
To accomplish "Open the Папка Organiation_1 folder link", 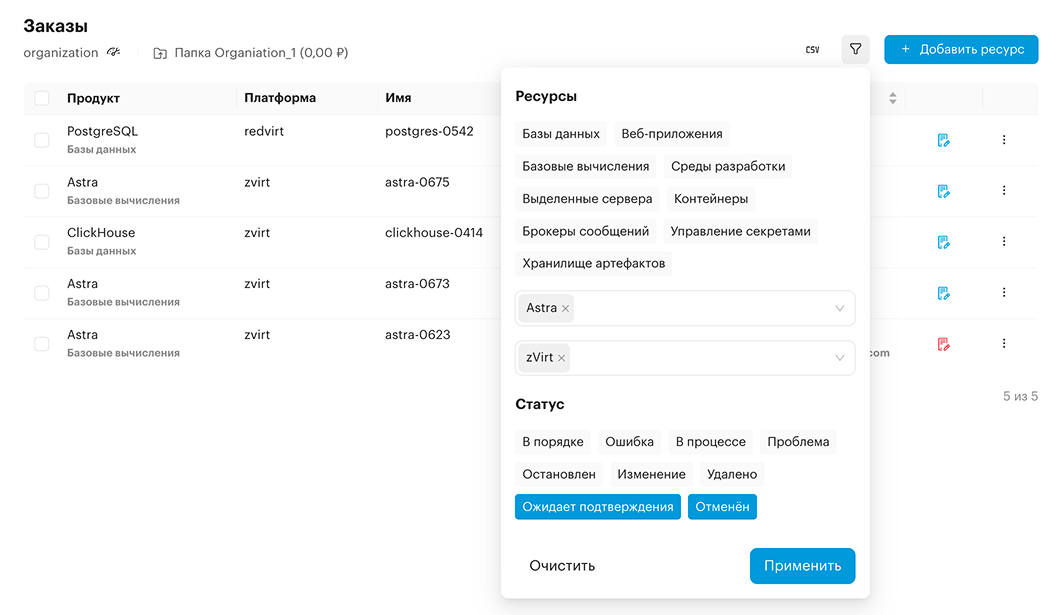I will coord(261,53).
